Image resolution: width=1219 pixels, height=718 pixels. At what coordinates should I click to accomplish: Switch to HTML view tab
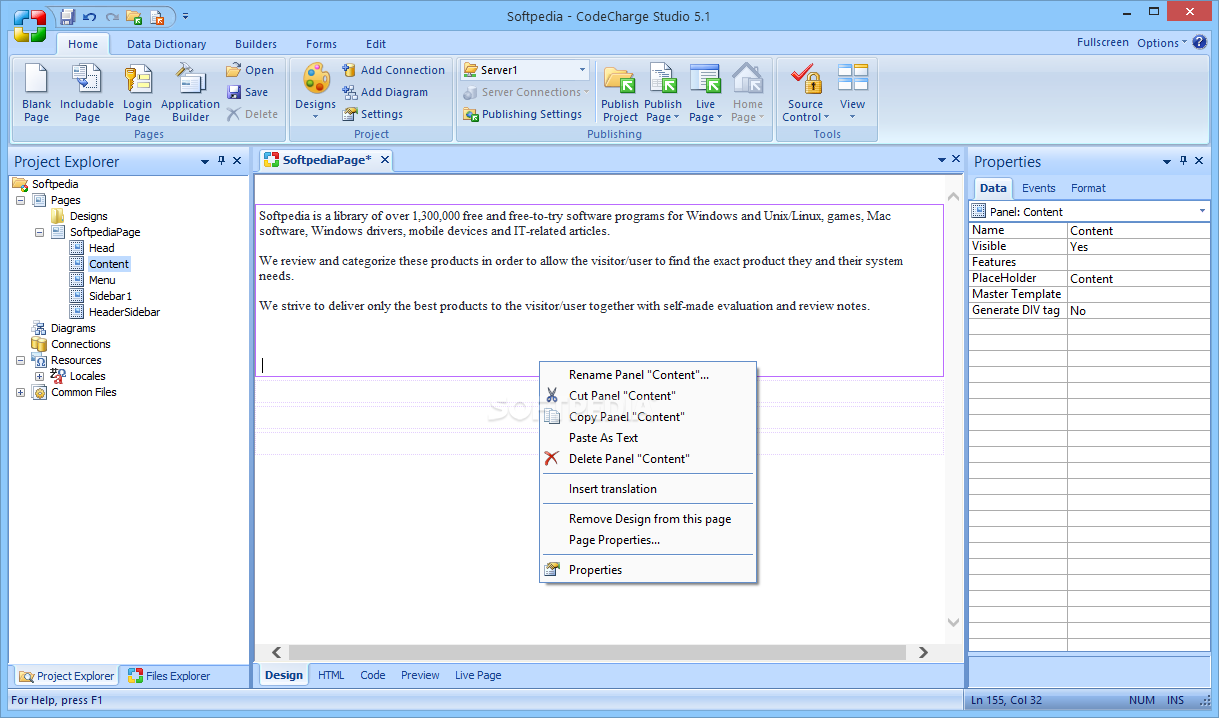(x=331, y=675)
